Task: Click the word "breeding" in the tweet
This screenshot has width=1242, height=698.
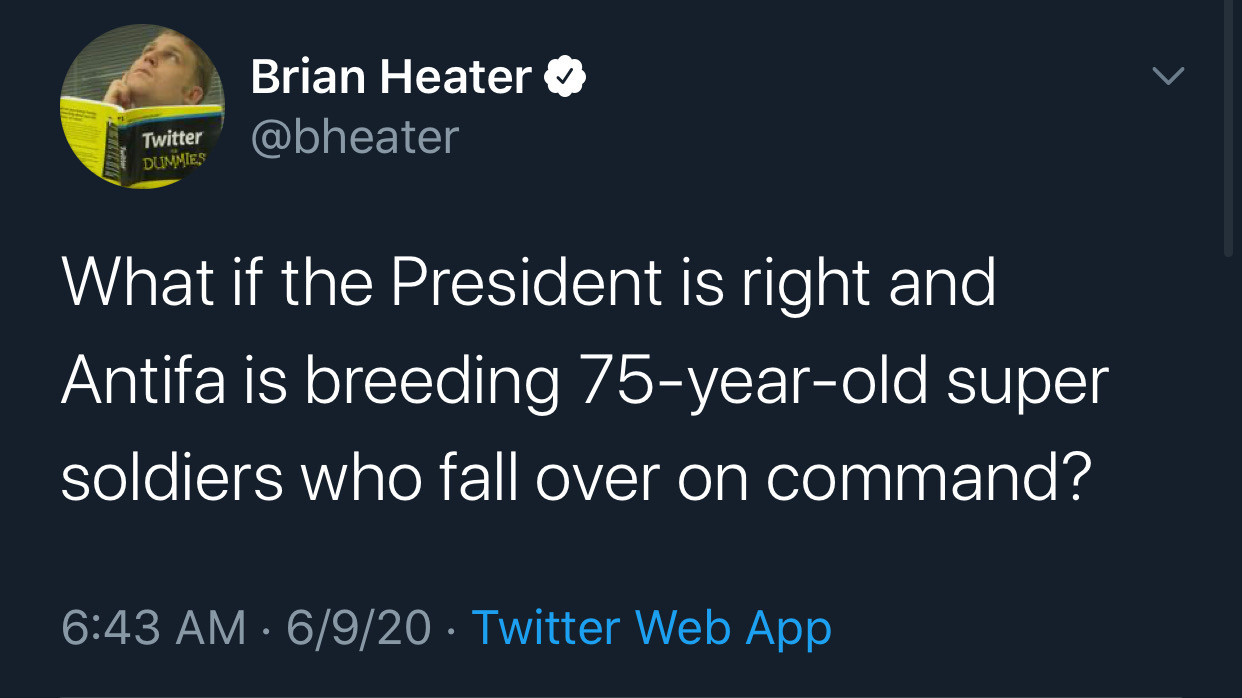Action: pyautogui.click(x=432, y=382)
